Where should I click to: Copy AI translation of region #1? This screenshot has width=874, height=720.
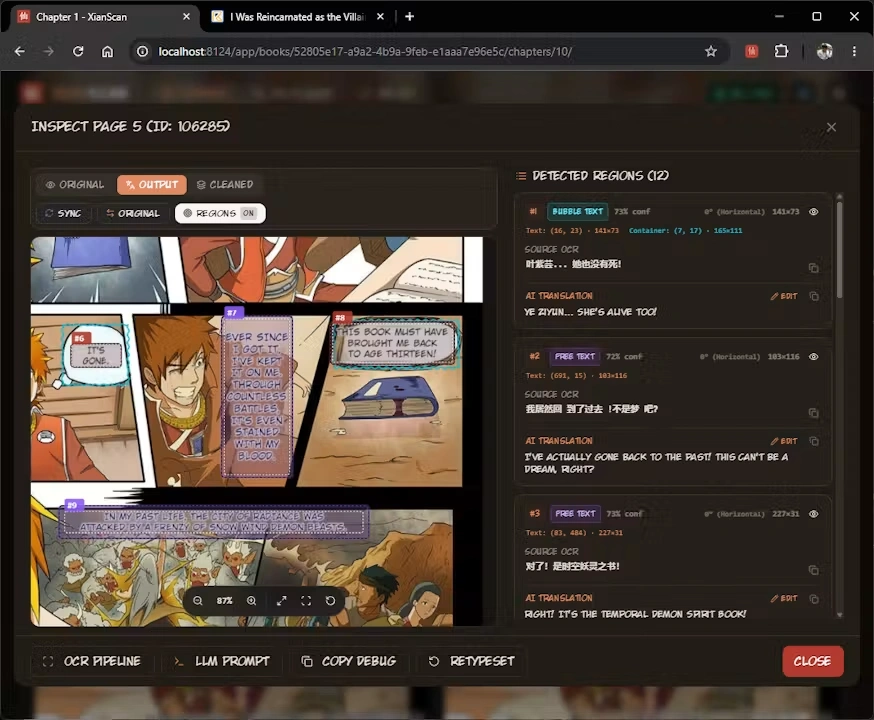(x=814, y=296)
